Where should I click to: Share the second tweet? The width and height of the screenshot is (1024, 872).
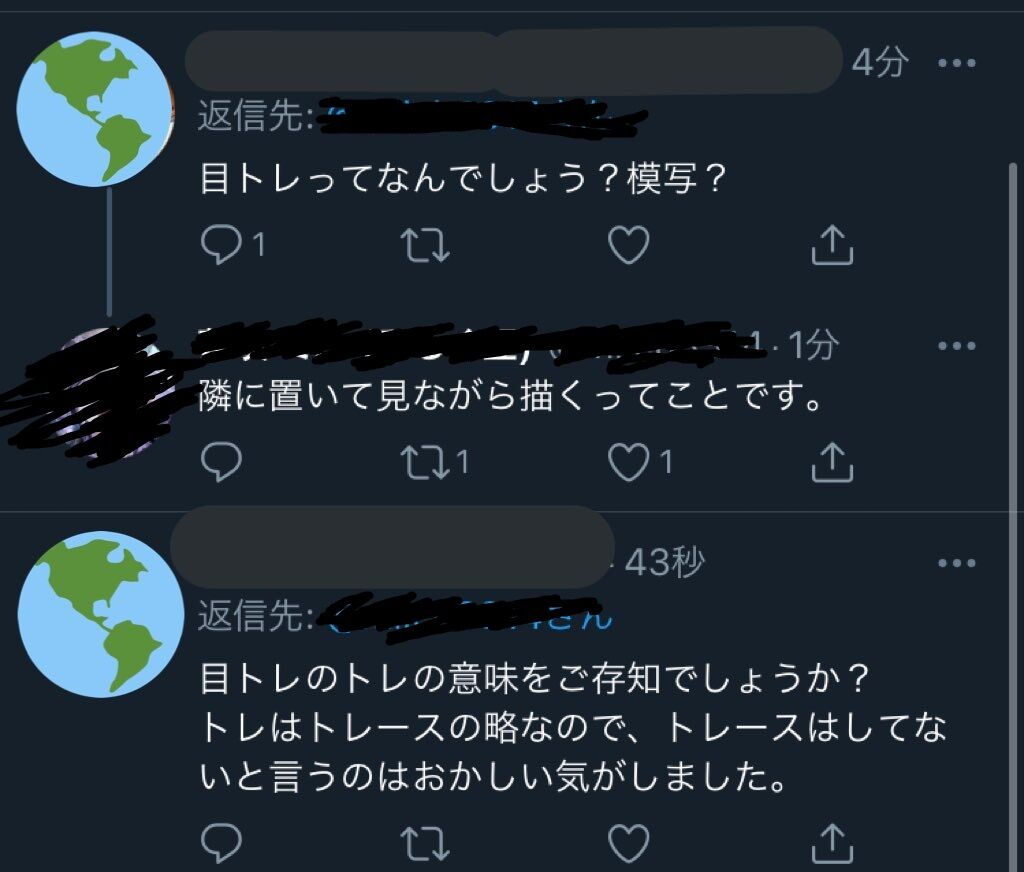[830, 460]
